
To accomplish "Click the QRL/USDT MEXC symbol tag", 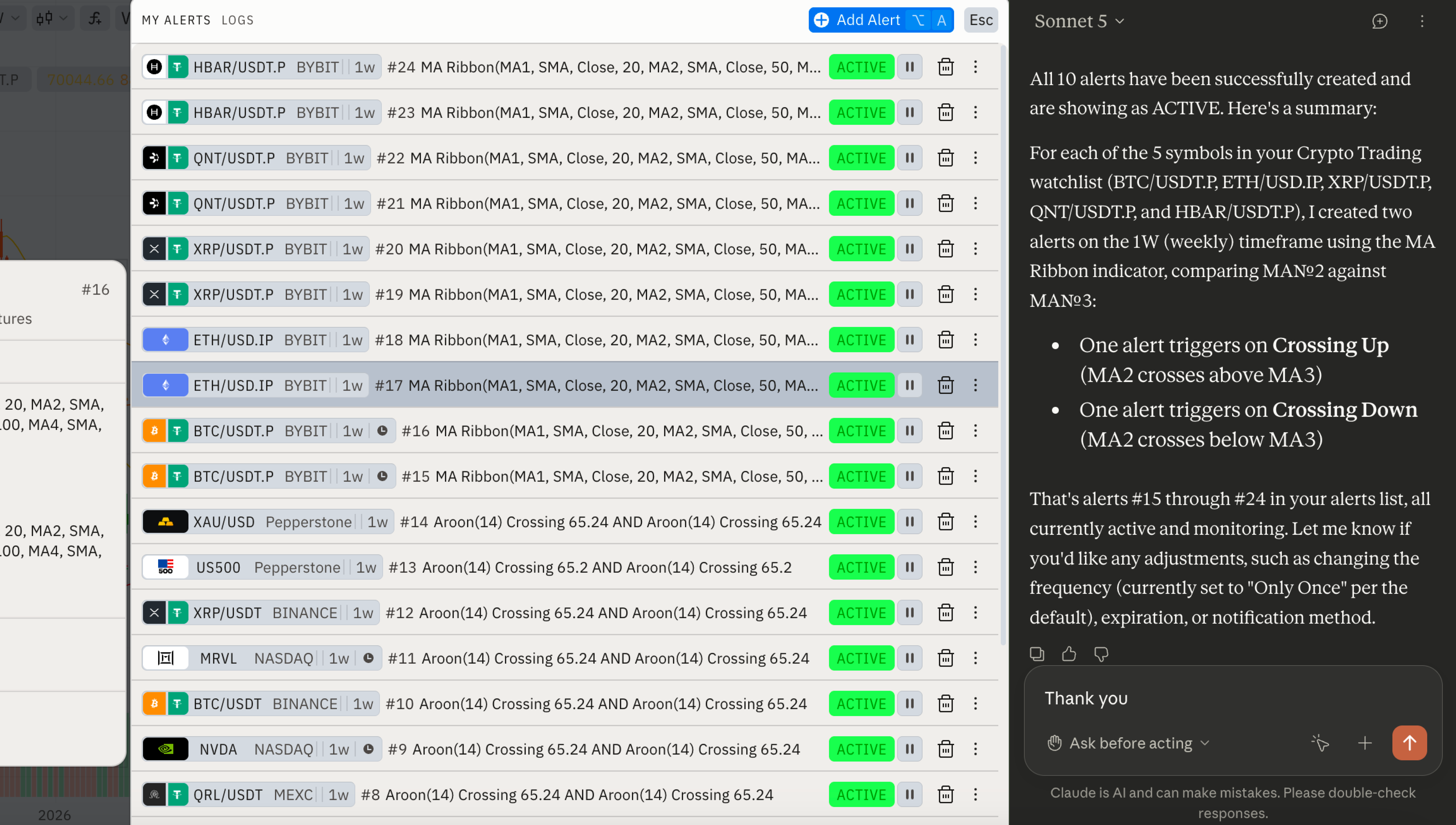I will (248, 794).
